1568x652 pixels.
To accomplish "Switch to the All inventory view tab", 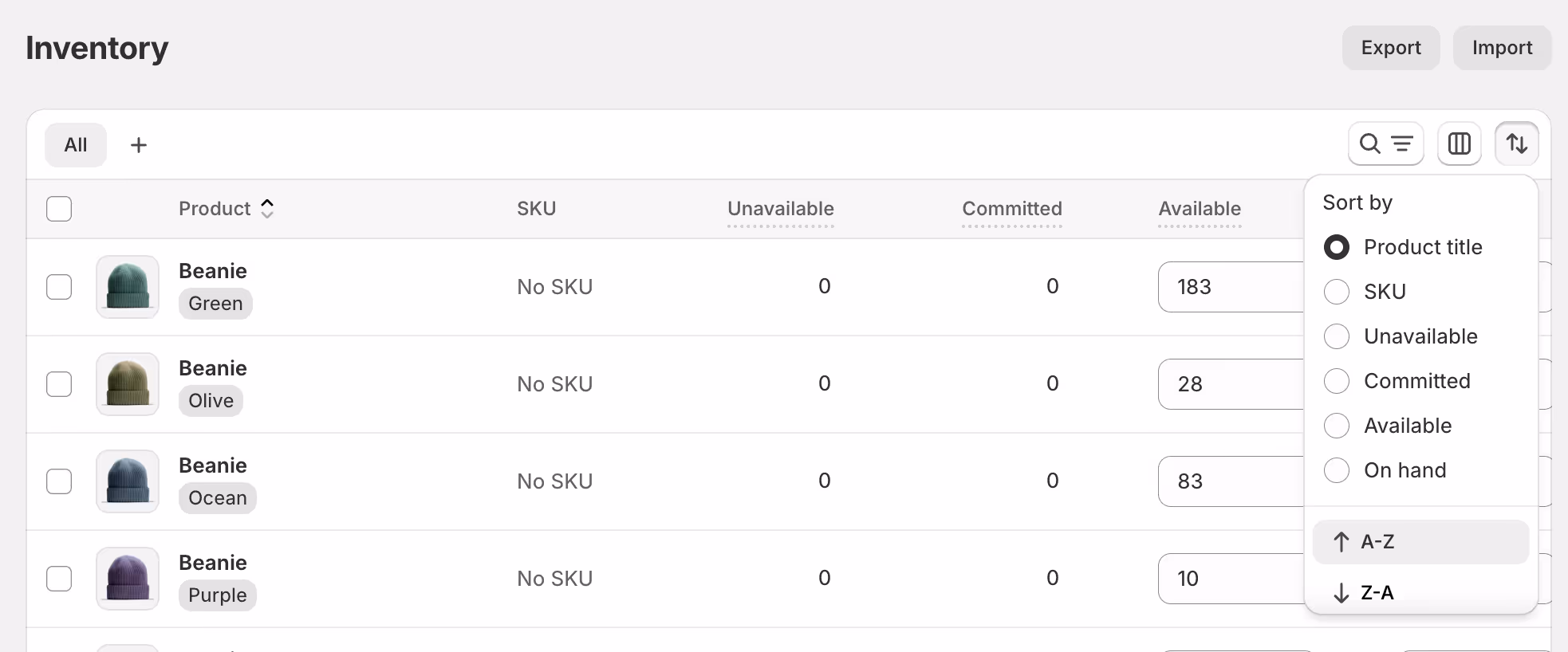I will coord(76,144).
